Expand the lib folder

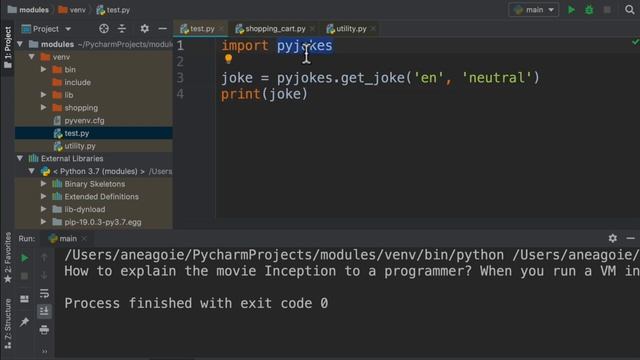coord(44,95)
